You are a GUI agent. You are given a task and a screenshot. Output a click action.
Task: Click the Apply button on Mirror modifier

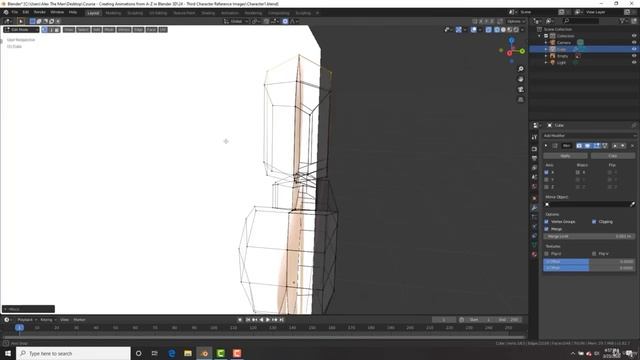click(565, 156)
